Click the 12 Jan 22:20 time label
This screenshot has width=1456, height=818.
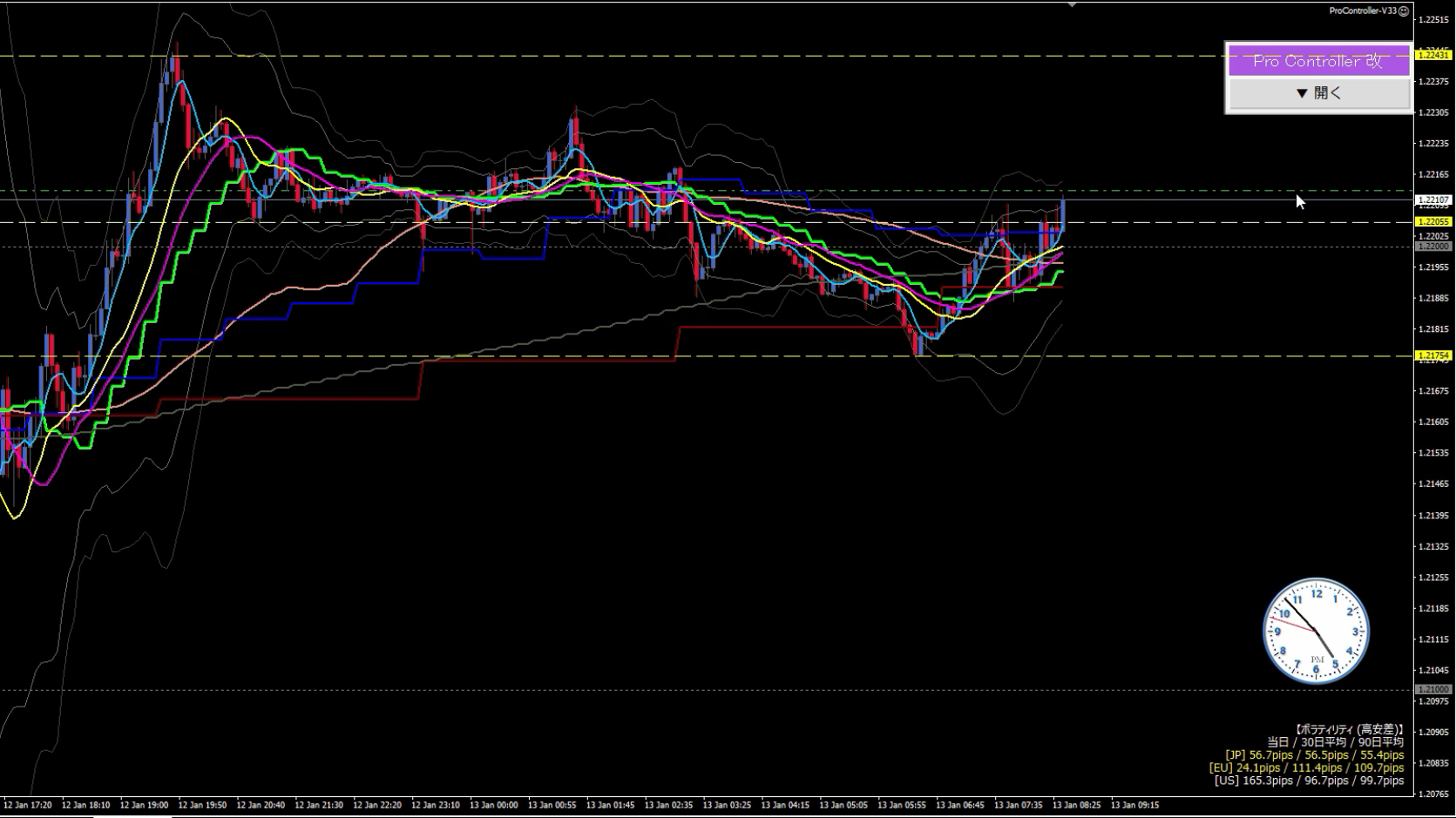[x=377, y=805]
